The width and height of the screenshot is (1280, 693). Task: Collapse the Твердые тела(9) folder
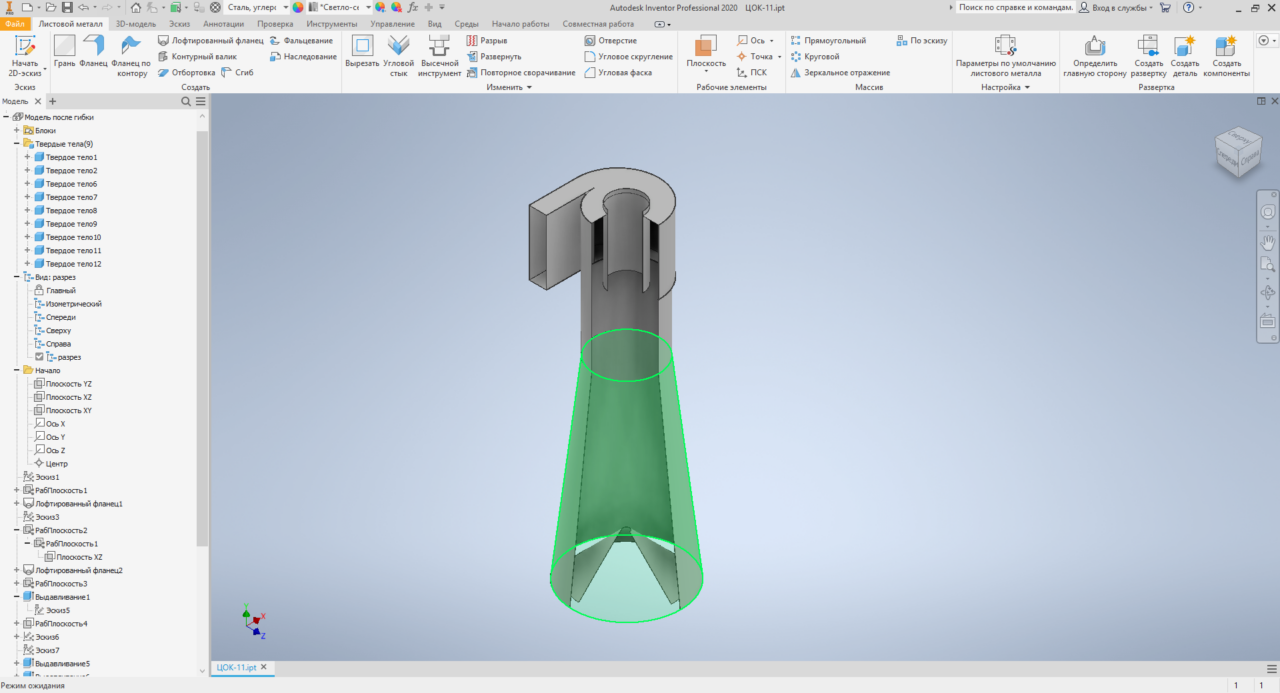click(x=17, y=144)
